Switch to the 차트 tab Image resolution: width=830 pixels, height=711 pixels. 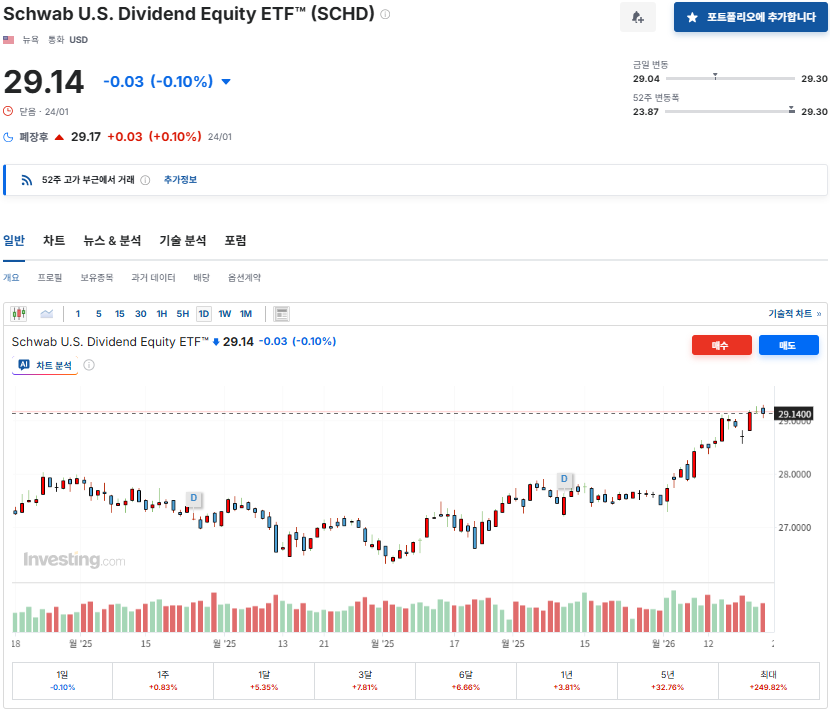54,241
